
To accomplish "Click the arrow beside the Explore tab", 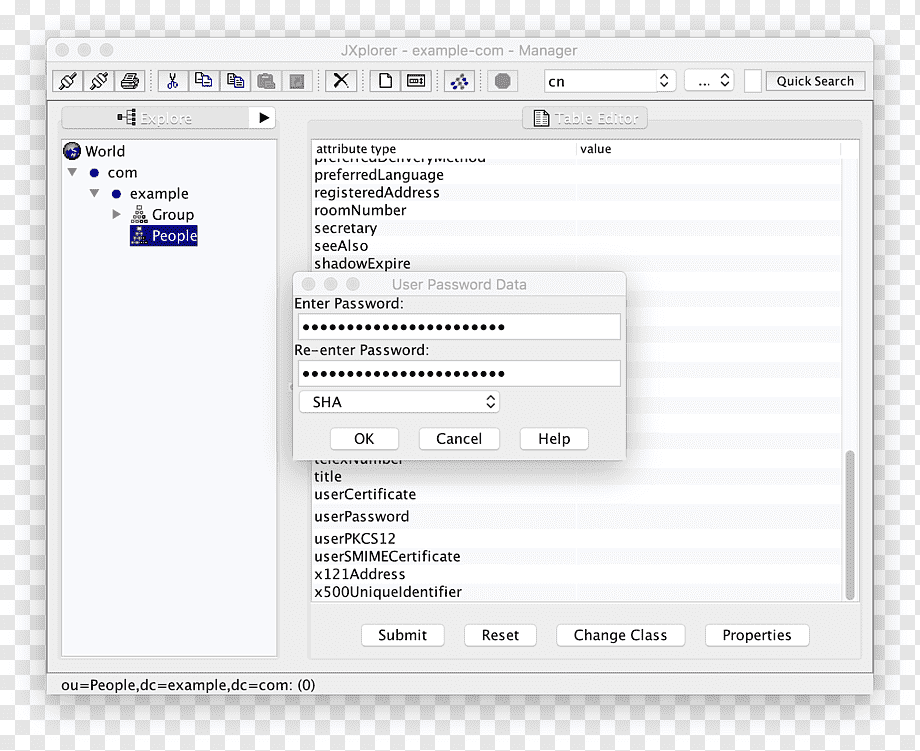I will click(263, 118).
